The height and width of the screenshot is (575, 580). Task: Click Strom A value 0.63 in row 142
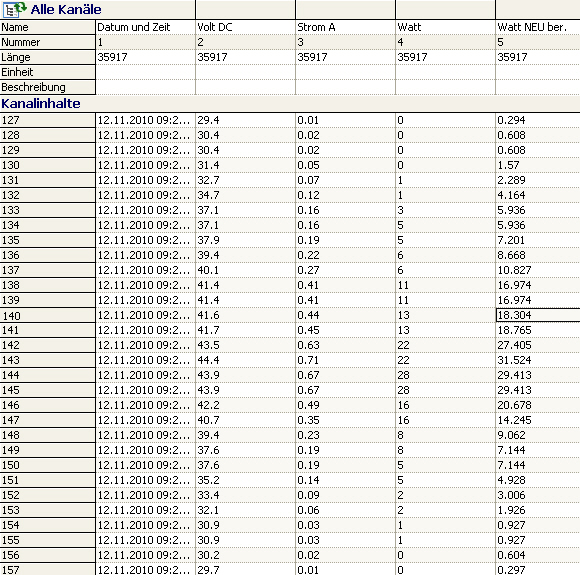pyautogui.click(x=308, y=345)
